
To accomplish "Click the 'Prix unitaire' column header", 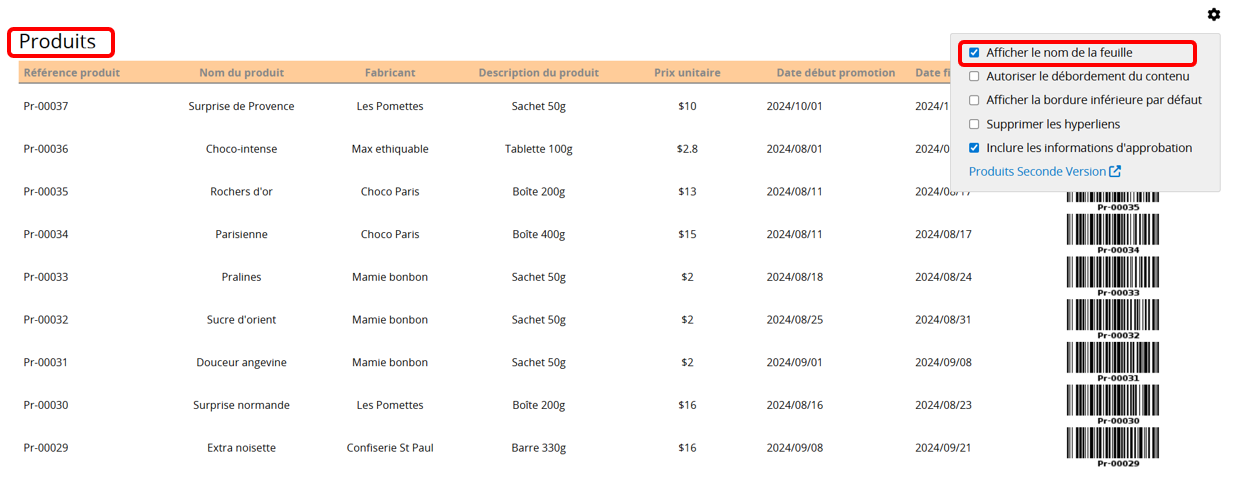I will click(x=687, y=73).
